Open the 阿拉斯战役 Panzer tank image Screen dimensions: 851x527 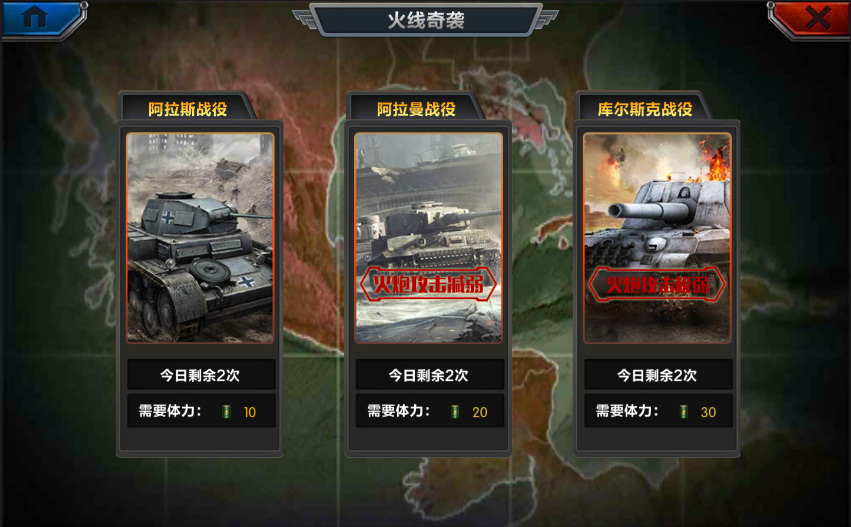coord(200,238)
